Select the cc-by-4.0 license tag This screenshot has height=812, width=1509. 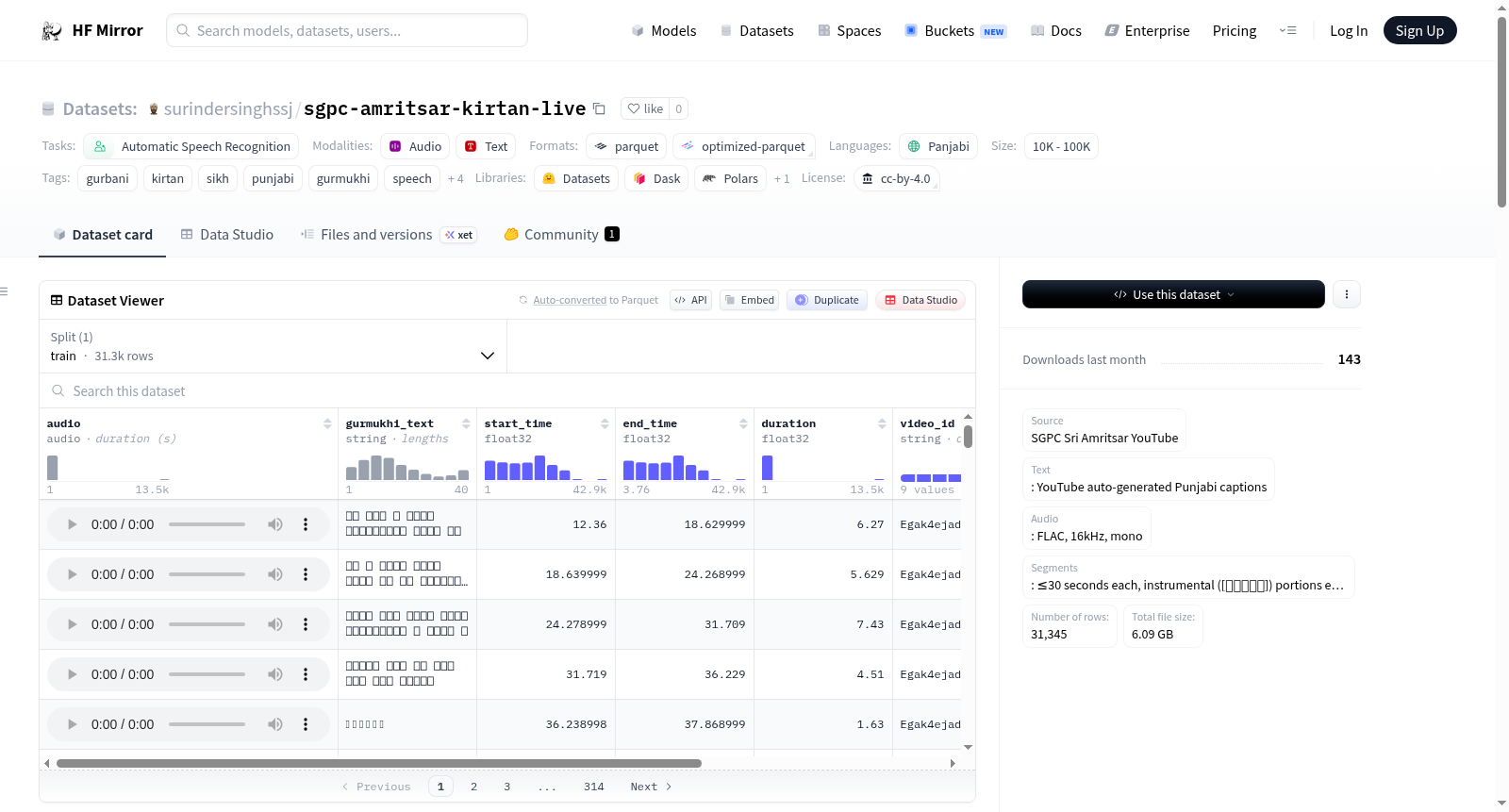896,178
